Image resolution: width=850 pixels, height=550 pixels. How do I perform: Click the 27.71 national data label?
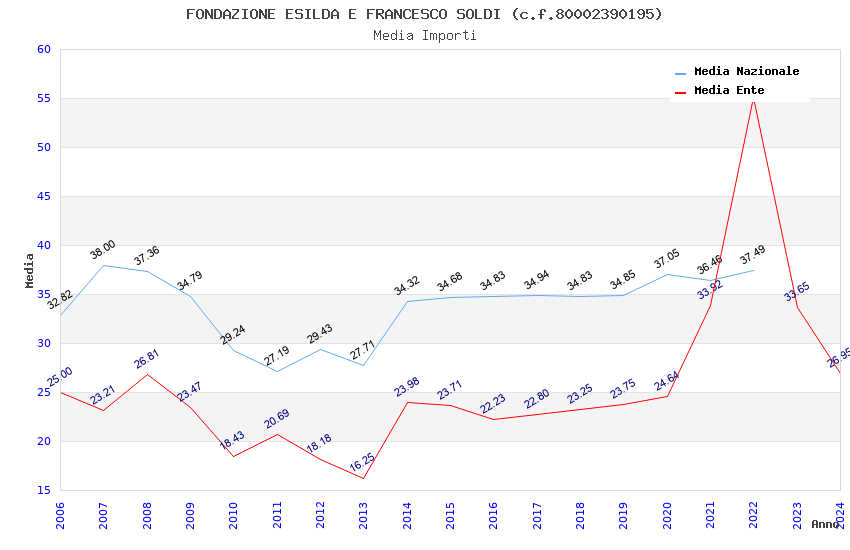[363, 350]
